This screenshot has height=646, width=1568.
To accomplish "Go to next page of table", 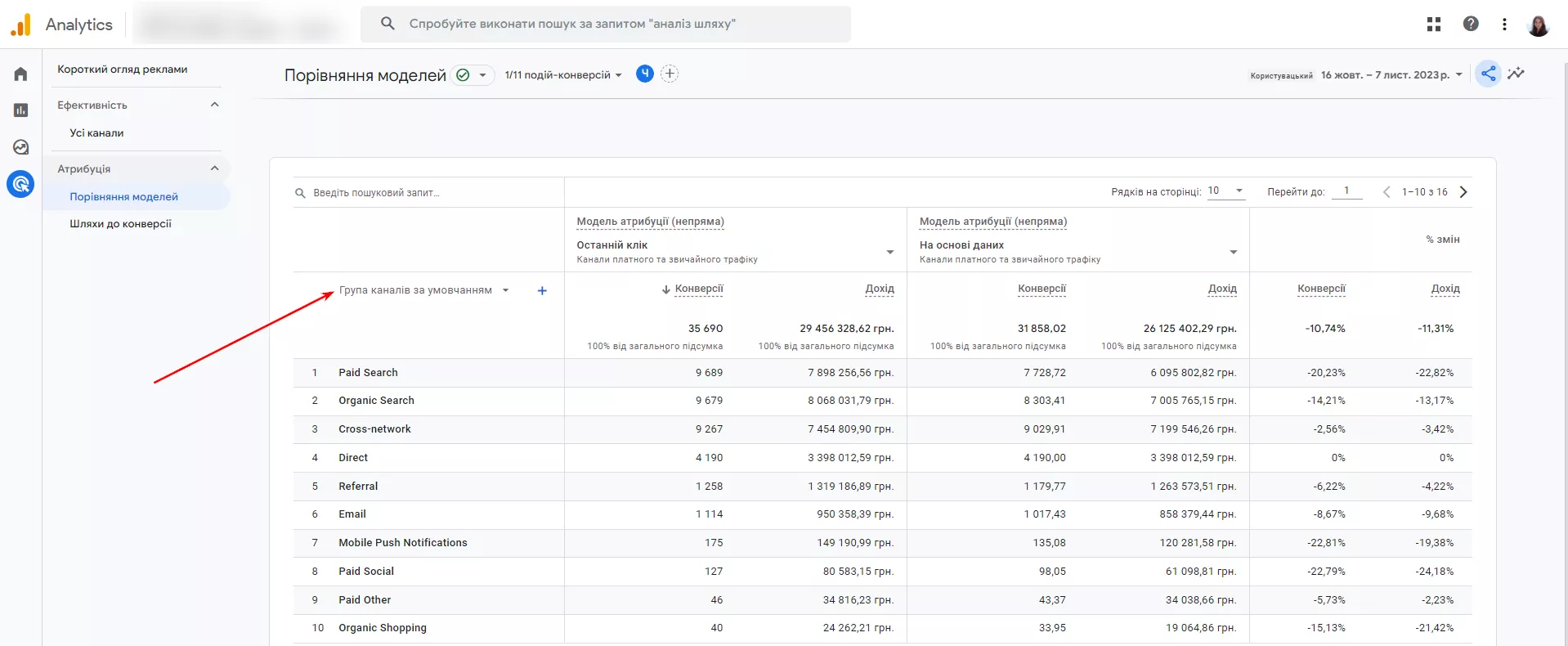I will pyautogui.click(x=1463, y=192).
